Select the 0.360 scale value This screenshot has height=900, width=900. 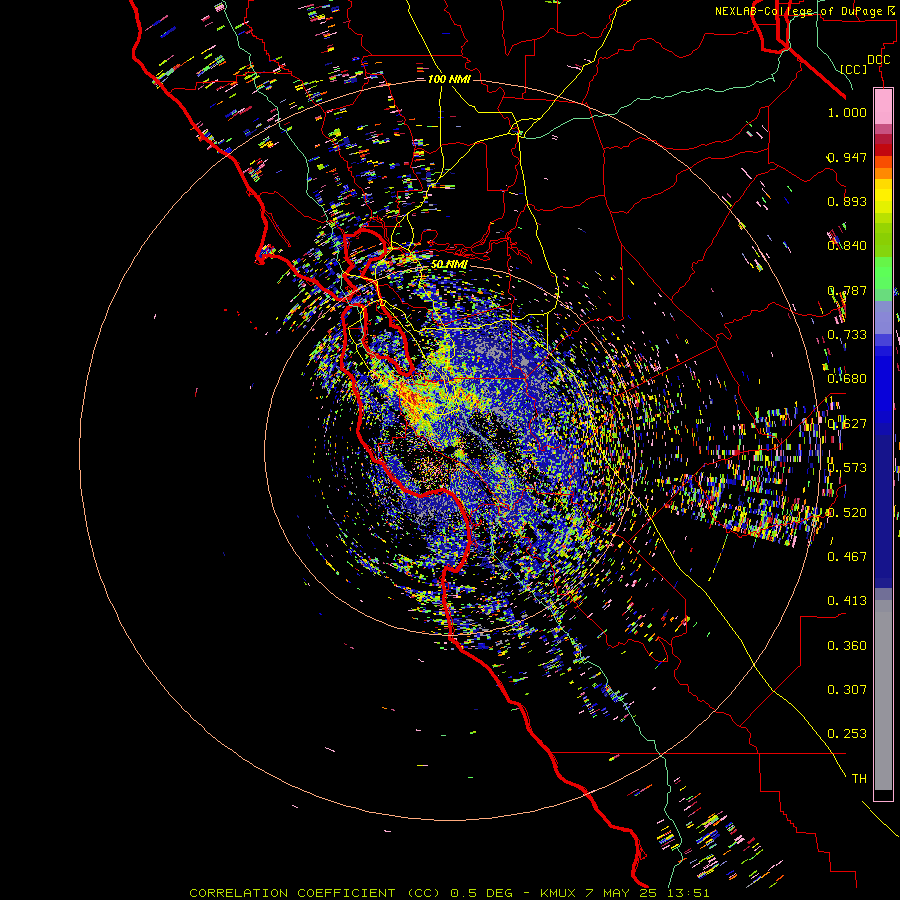pos(847,646)
